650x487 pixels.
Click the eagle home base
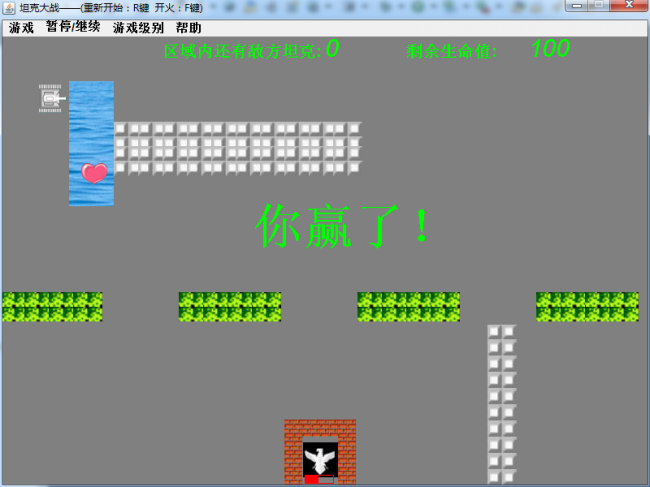point(320,460)
